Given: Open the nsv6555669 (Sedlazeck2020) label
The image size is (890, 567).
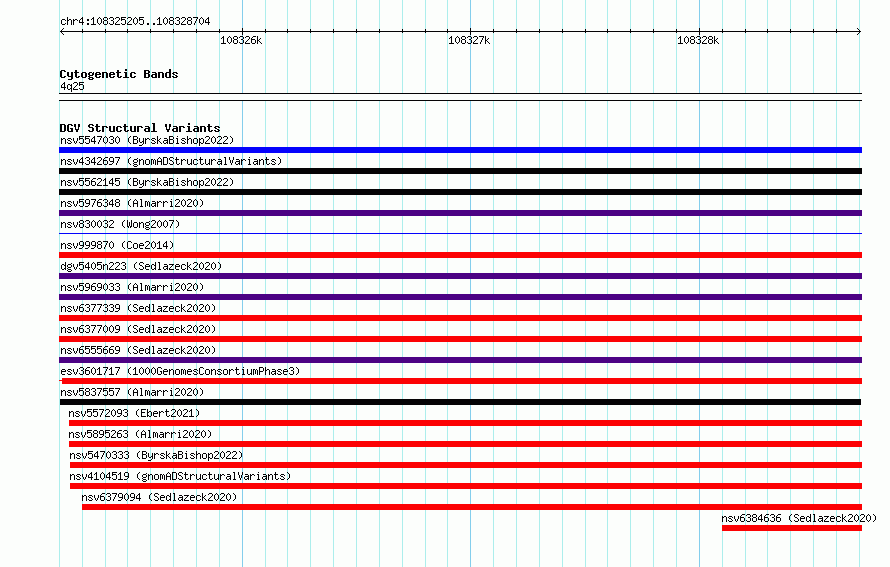Looking at the screenshot, I should (138, 350).
